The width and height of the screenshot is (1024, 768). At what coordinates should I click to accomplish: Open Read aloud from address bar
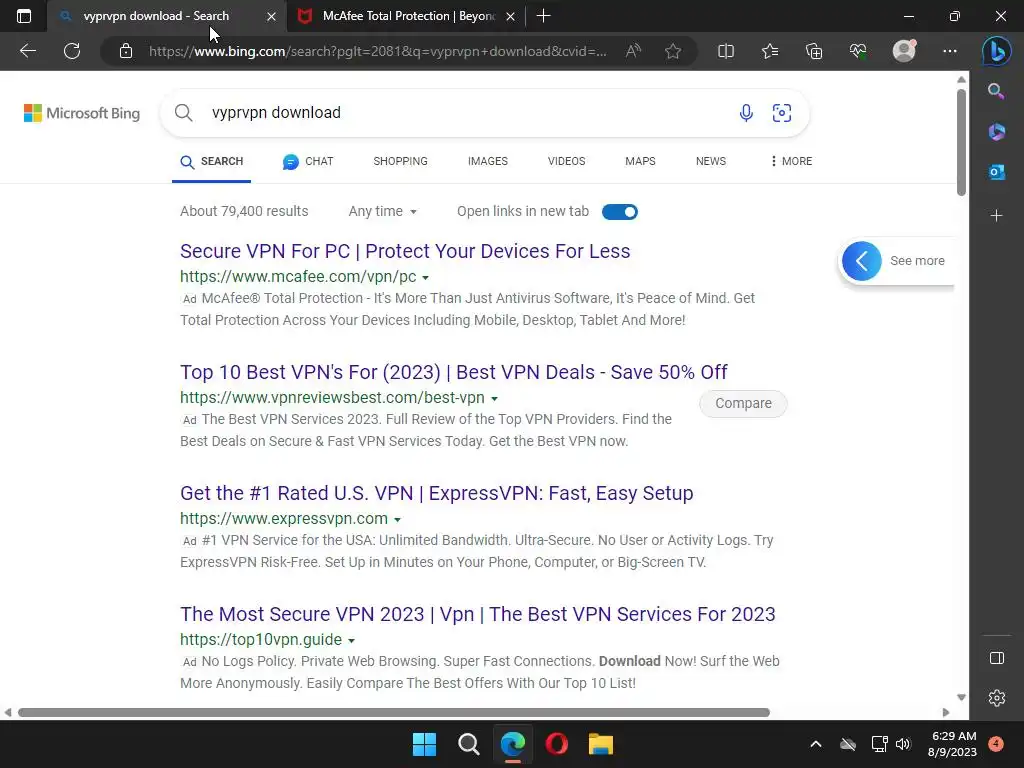coord(633,51)
